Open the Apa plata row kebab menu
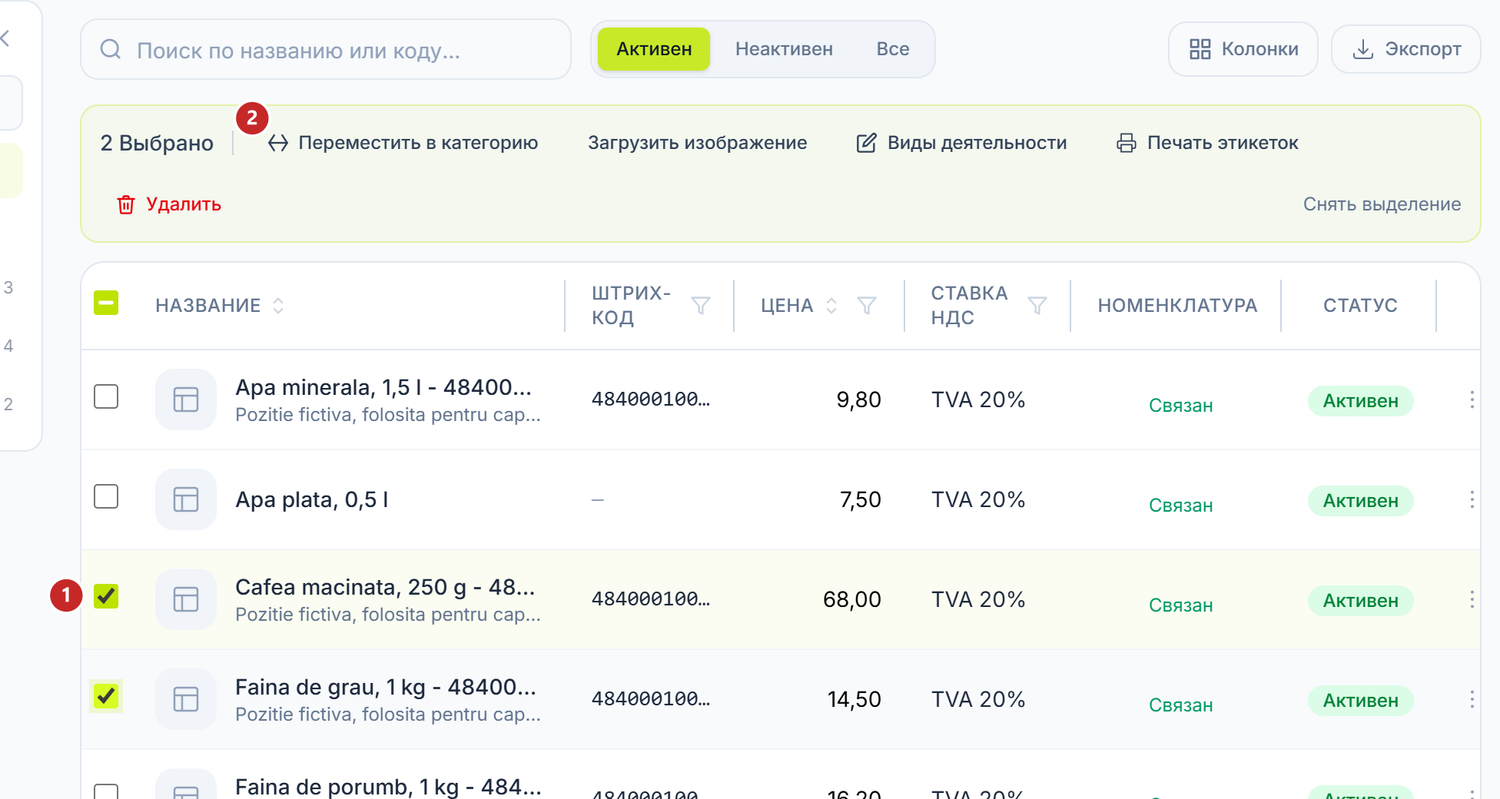 (x=1472, y=500)
